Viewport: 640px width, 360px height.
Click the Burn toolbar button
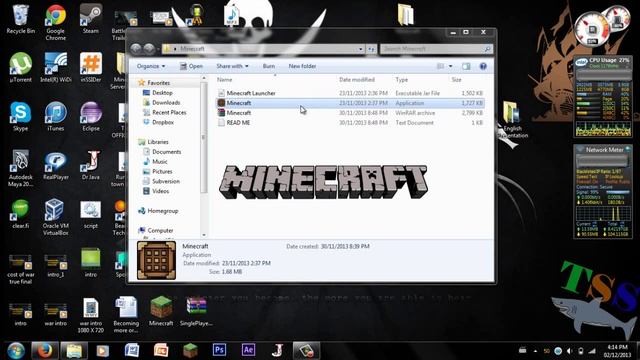tap(269, 66)
